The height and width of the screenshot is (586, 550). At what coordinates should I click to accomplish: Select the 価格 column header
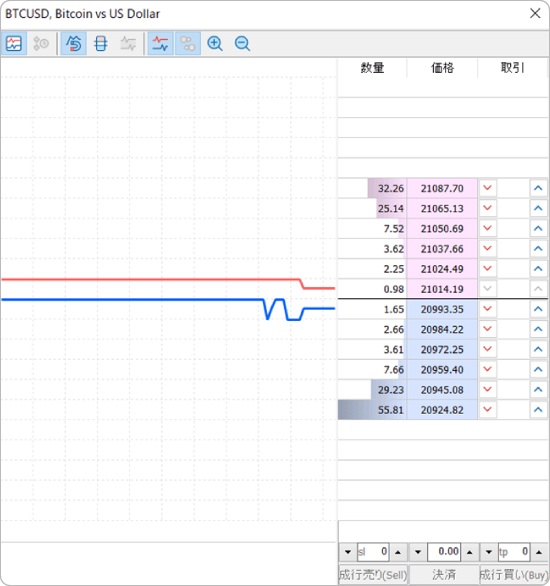(442, 68)
